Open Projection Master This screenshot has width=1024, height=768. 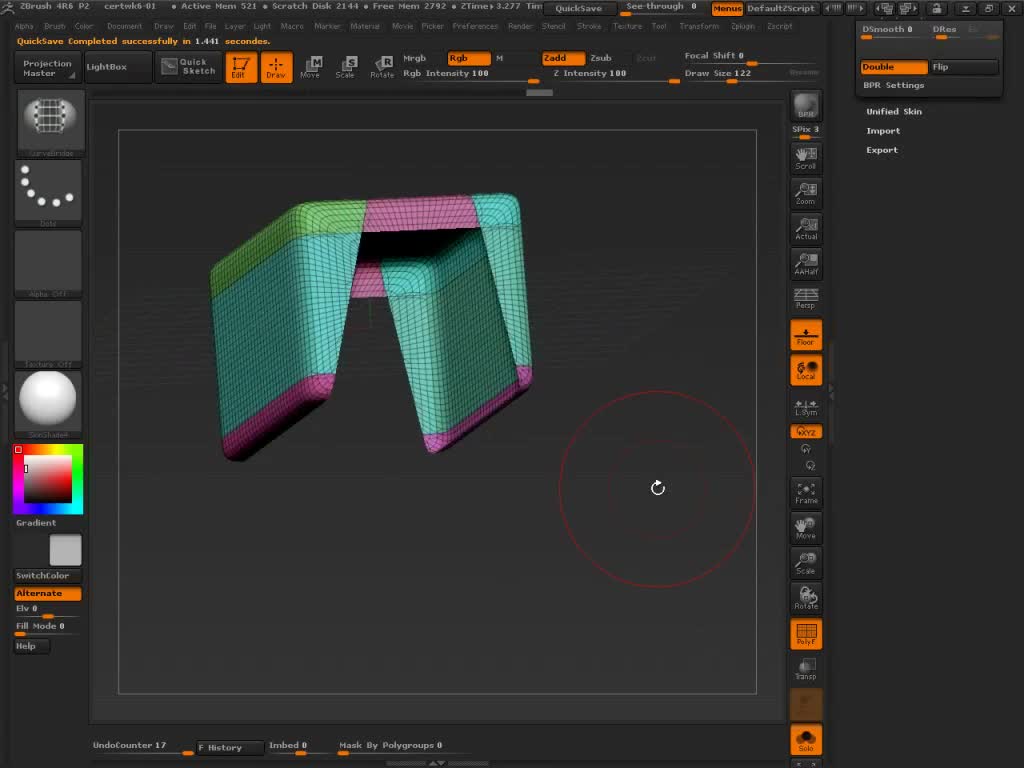(47, 68)
